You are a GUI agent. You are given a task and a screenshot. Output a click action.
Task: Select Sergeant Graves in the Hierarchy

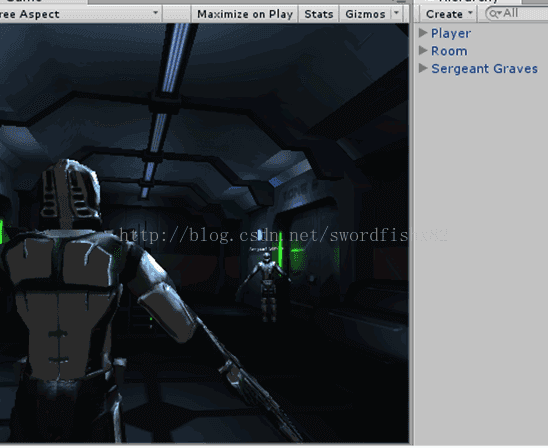point(484,68)
